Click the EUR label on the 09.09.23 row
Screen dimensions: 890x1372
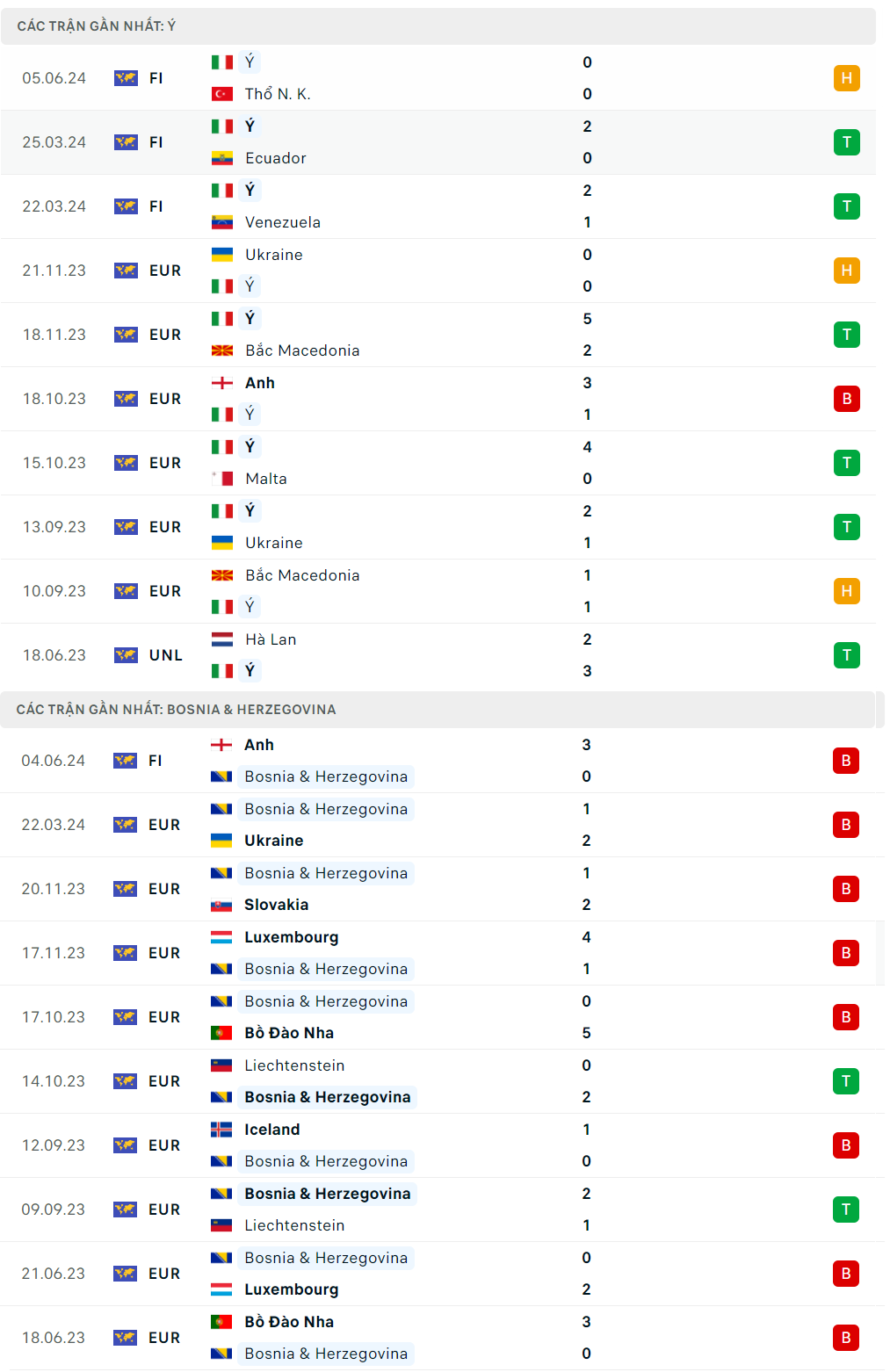pyautogui.click(x=164, y=1210)
